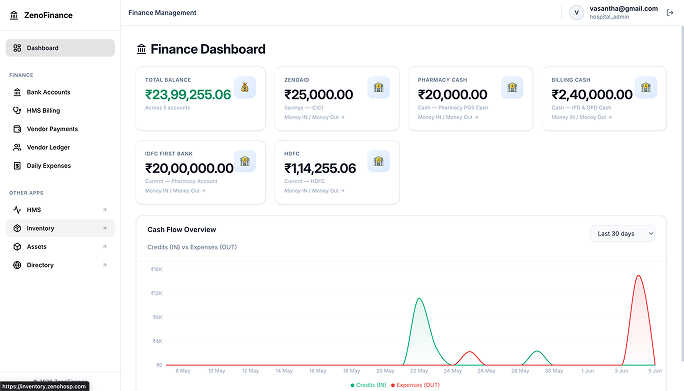Click the bank icon on Billing Cash card
This screenshot has height=391, width=684.
(x=646, y=87)
